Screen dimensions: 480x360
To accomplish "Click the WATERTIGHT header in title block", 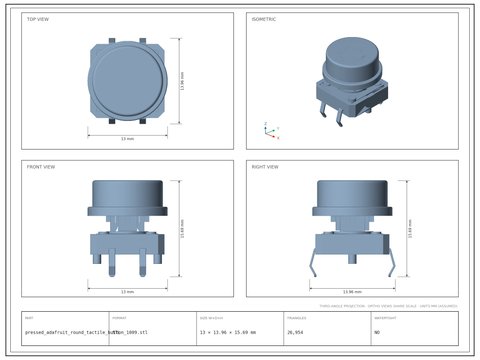I will click(385, 318).
